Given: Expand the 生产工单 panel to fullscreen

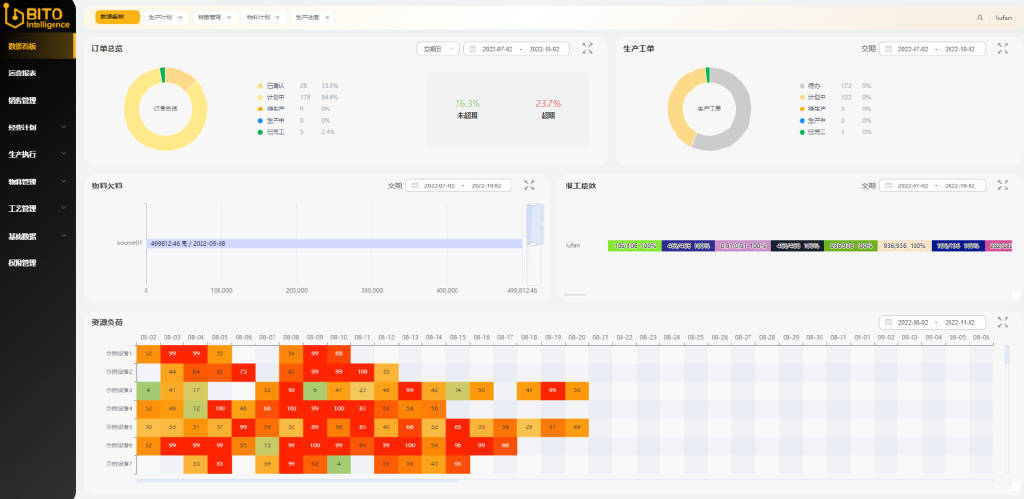Looking at the screenshot, I should (x=1002, y=48).
